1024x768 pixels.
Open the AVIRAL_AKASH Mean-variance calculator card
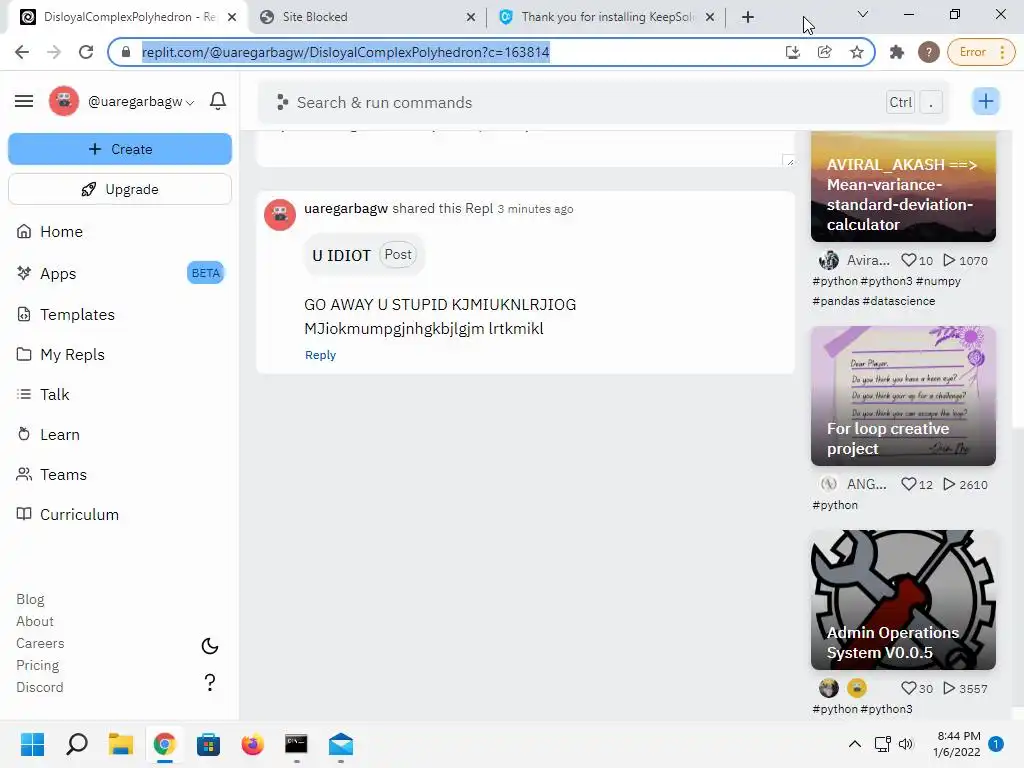[x=903, y=186]
